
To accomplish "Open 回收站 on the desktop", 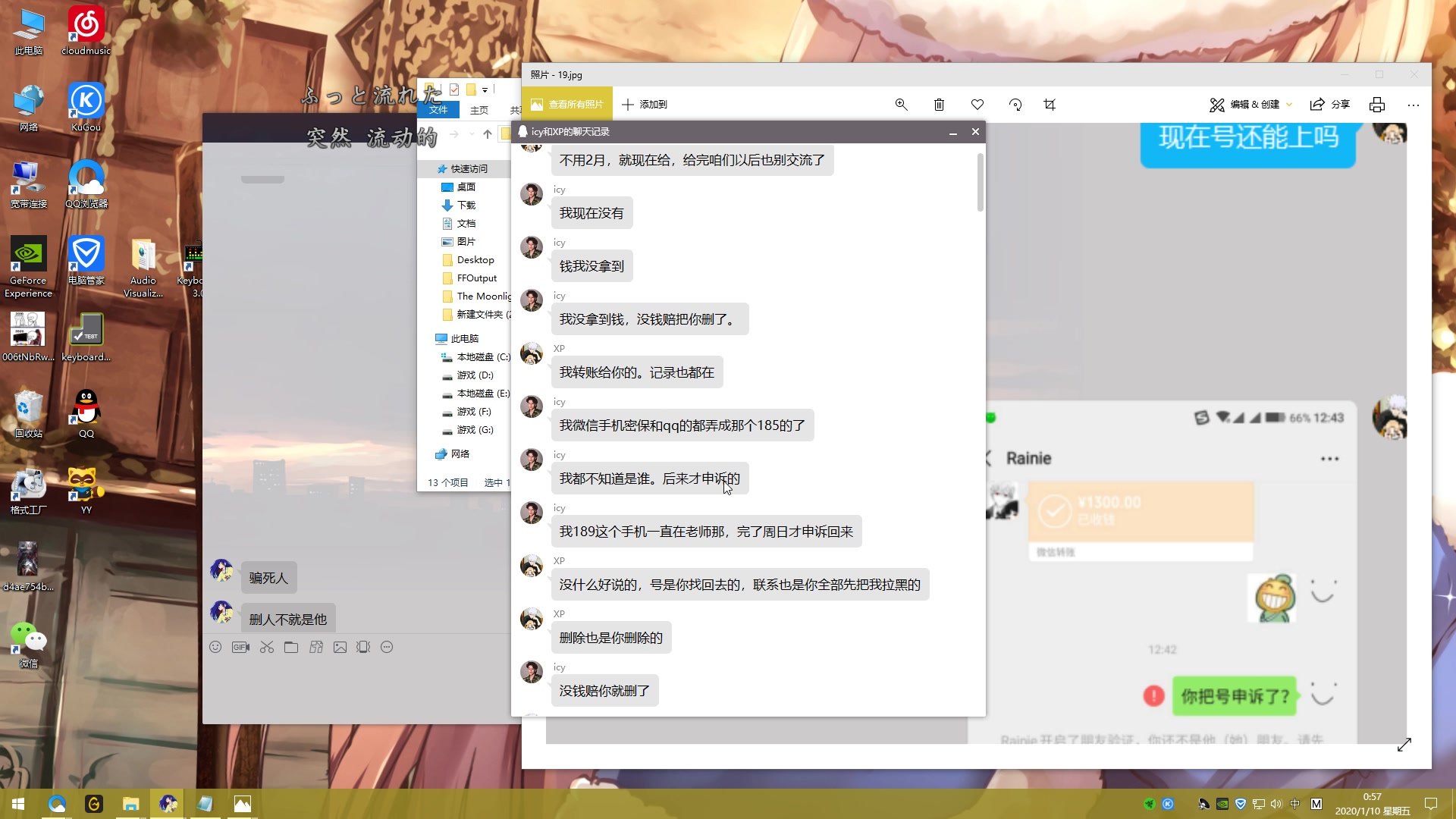I will coord(29,413).
